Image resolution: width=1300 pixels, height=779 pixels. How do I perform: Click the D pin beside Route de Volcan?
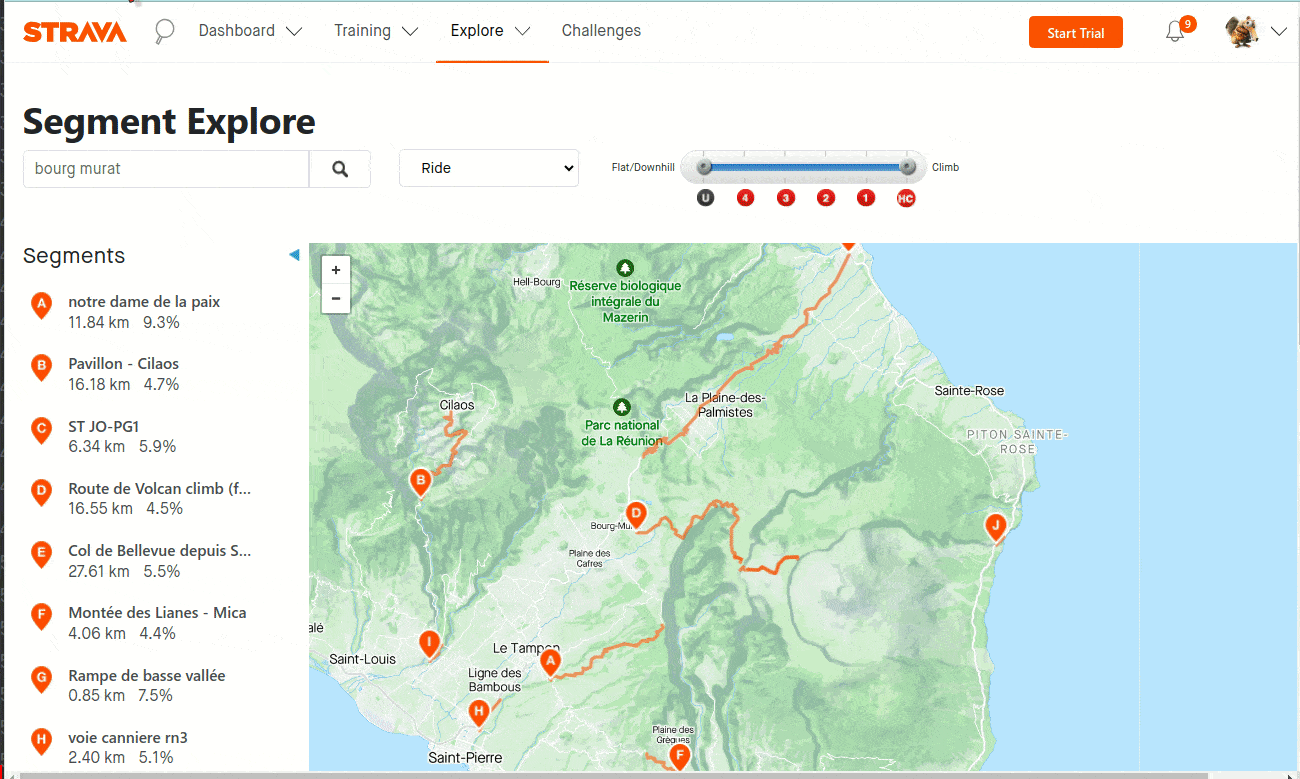click(x=41, y=491)
